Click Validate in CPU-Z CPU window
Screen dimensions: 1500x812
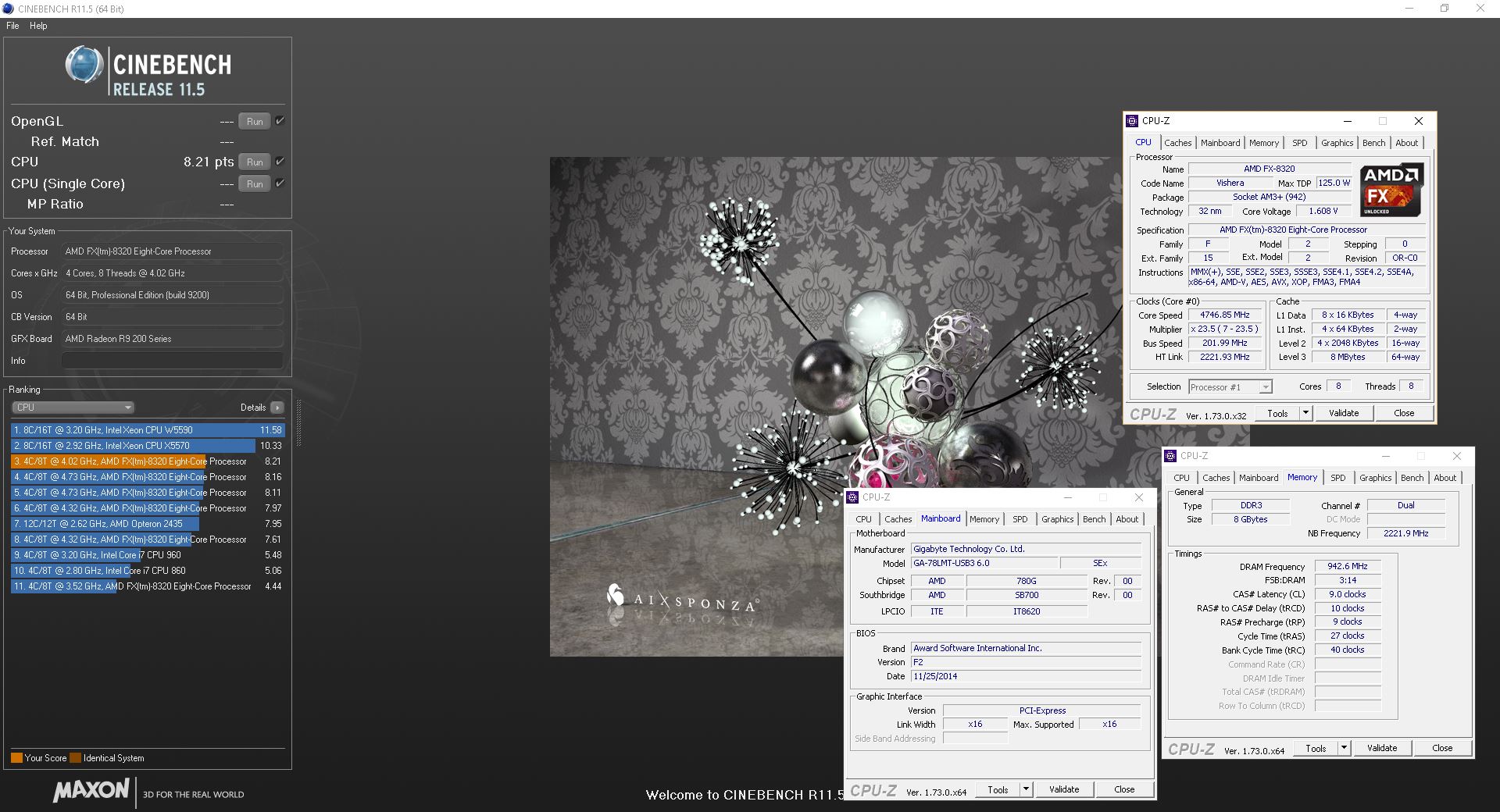coord(1344,413)
